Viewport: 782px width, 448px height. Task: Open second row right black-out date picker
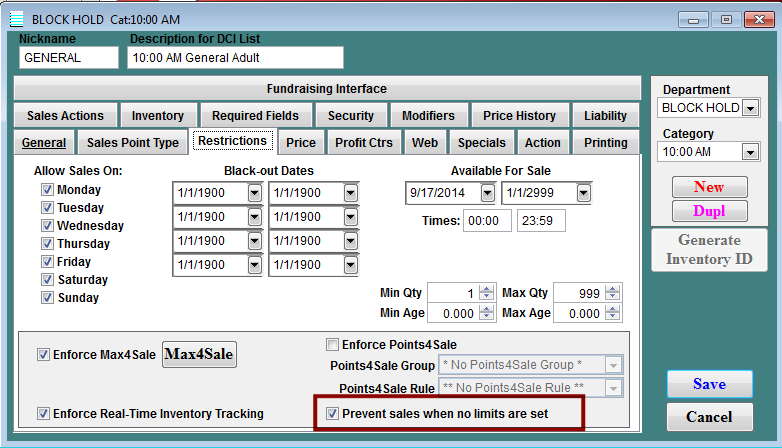tap(351, 217)
